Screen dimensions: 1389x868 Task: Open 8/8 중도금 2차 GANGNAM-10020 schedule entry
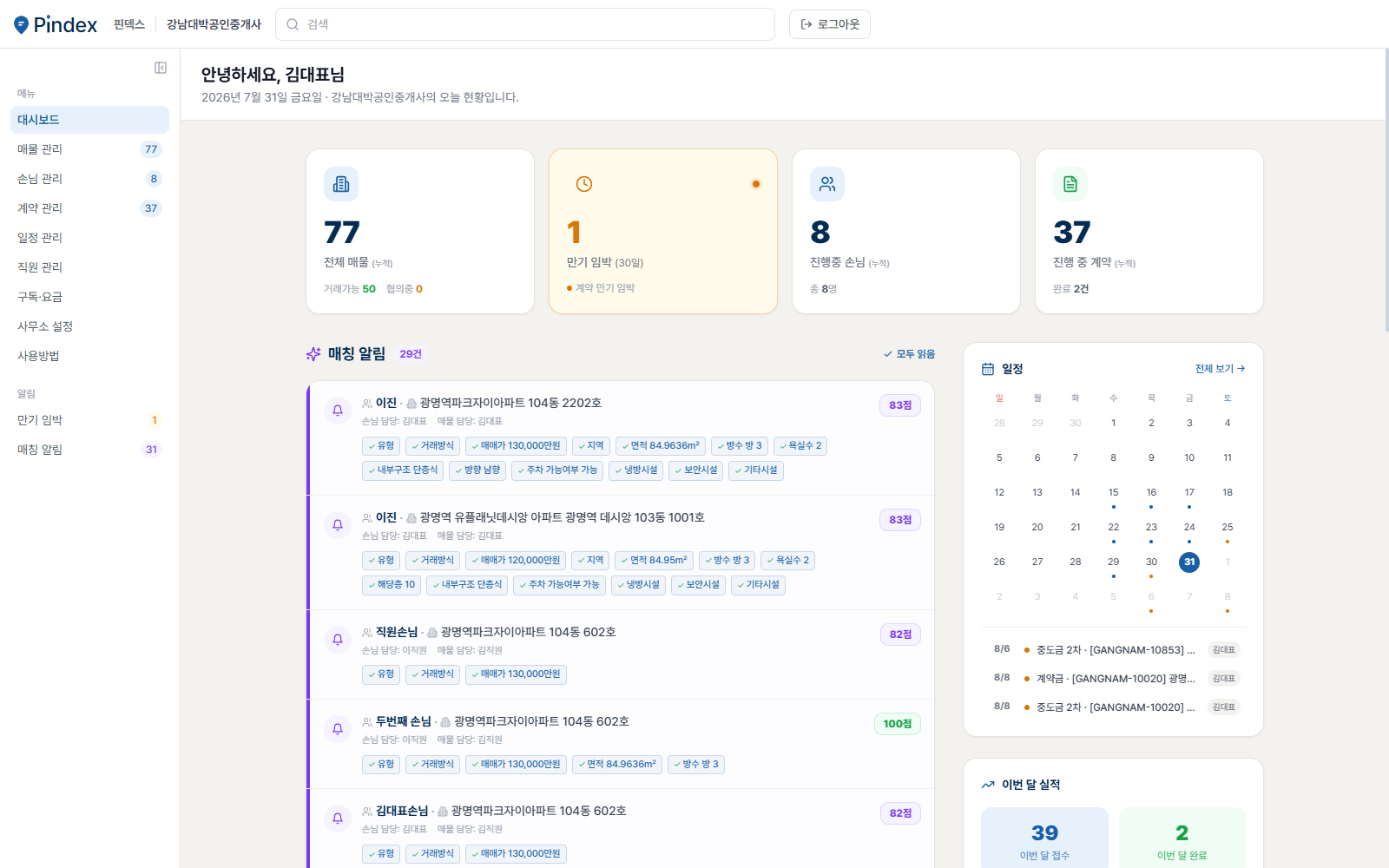[x=1114, y=707]
